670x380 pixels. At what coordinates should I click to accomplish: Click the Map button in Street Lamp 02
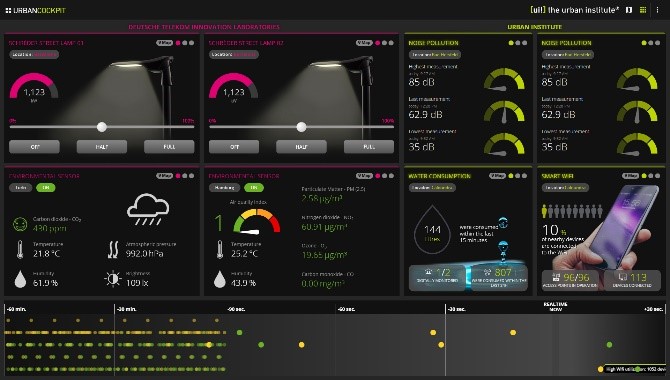tap(364, 43)
